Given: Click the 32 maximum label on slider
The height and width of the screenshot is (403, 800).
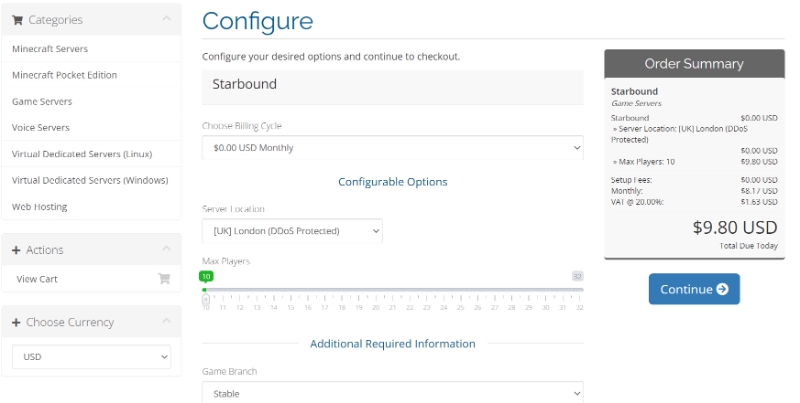Looking at the screenshot, I should pos(577,276).
